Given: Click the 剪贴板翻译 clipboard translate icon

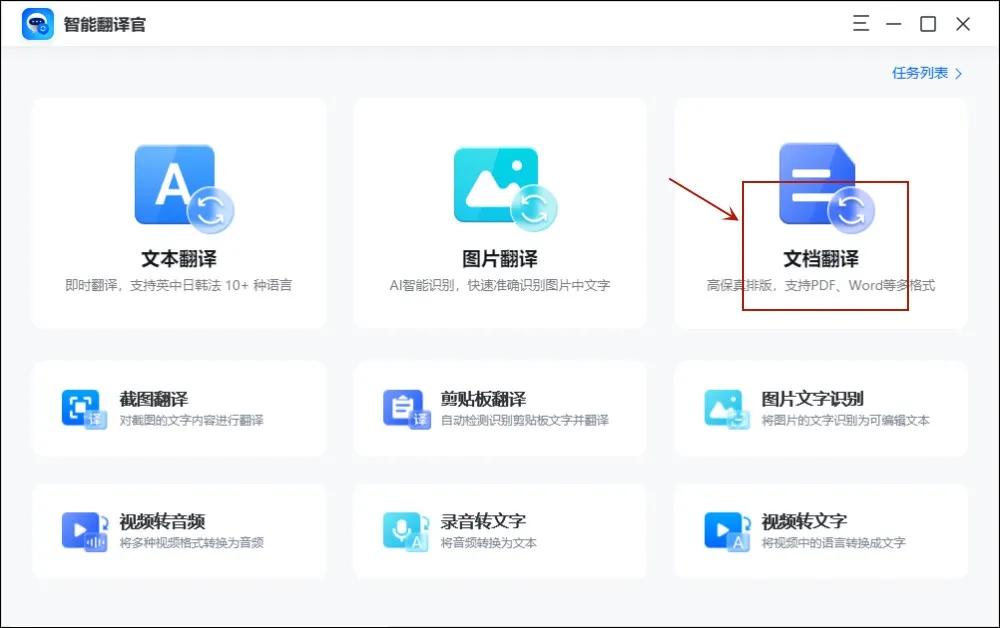Looking at the screenshot, I should (x=407, y=409).
